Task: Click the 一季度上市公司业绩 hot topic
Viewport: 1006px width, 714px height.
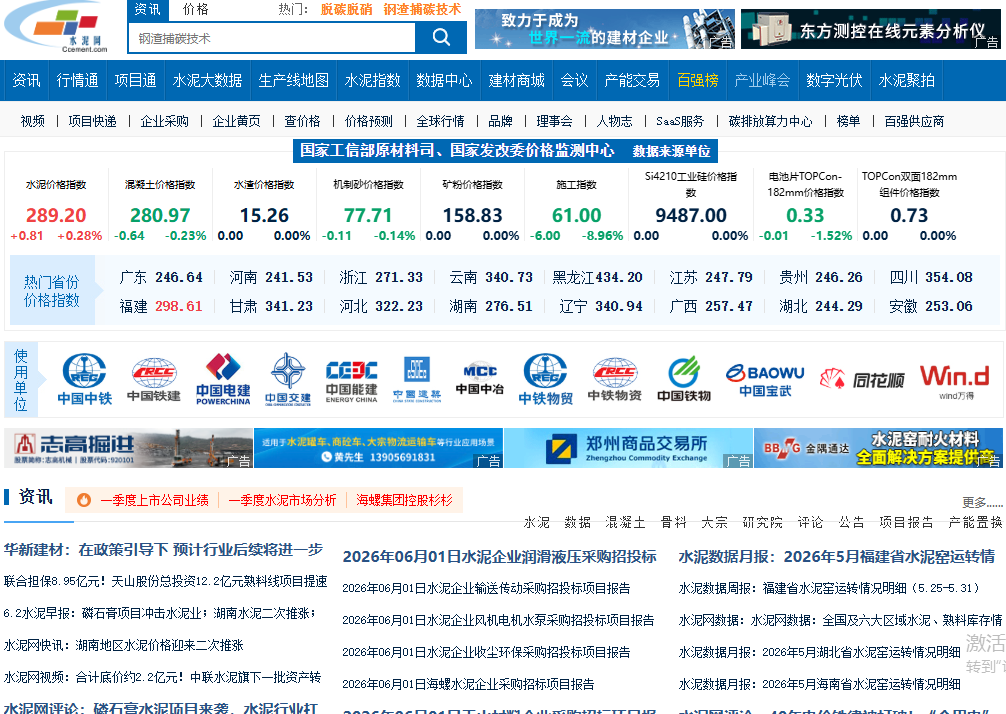Action: click(155, 500)
